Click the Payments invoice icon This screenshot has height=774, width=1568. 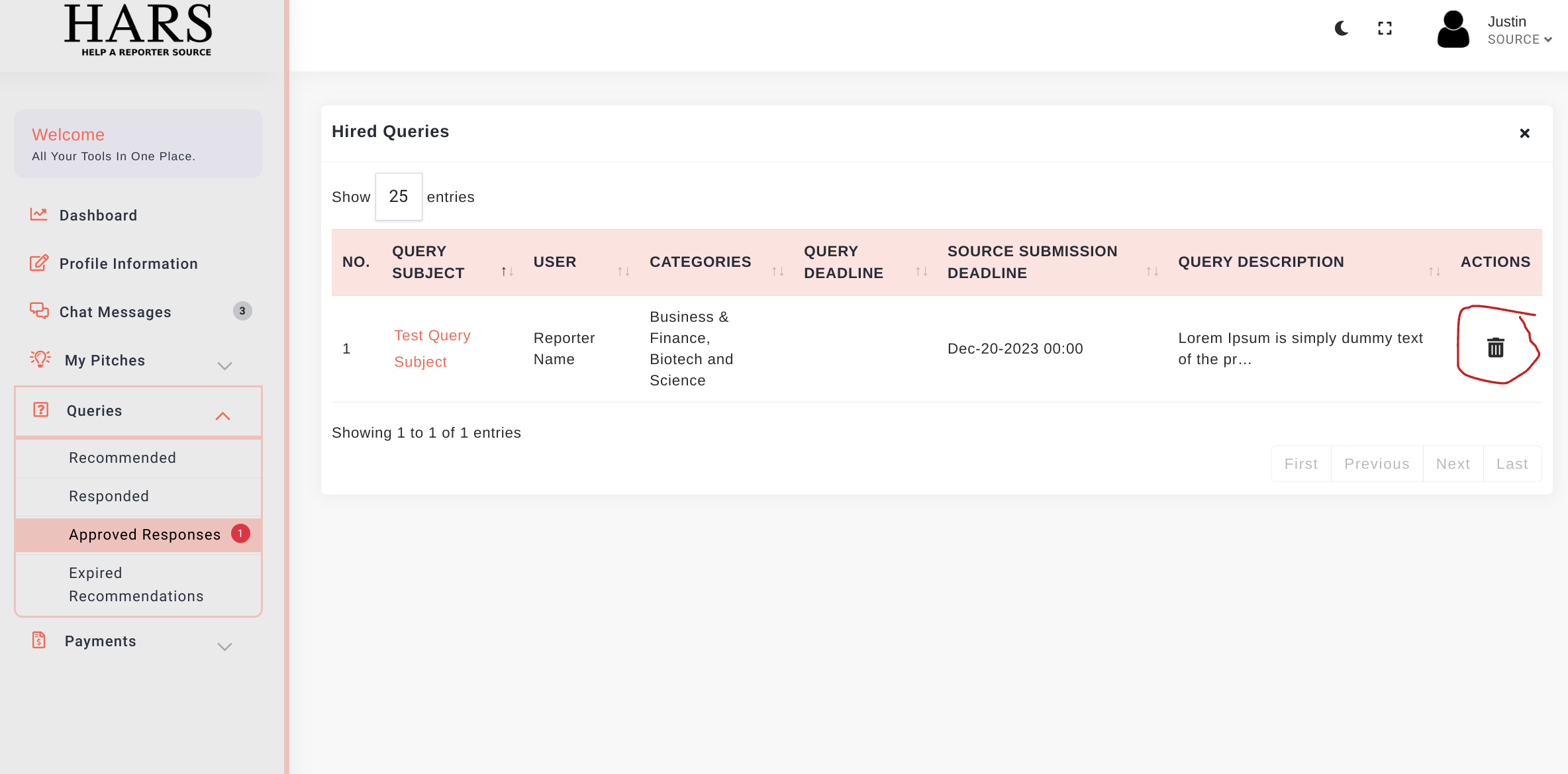[39, 640]
